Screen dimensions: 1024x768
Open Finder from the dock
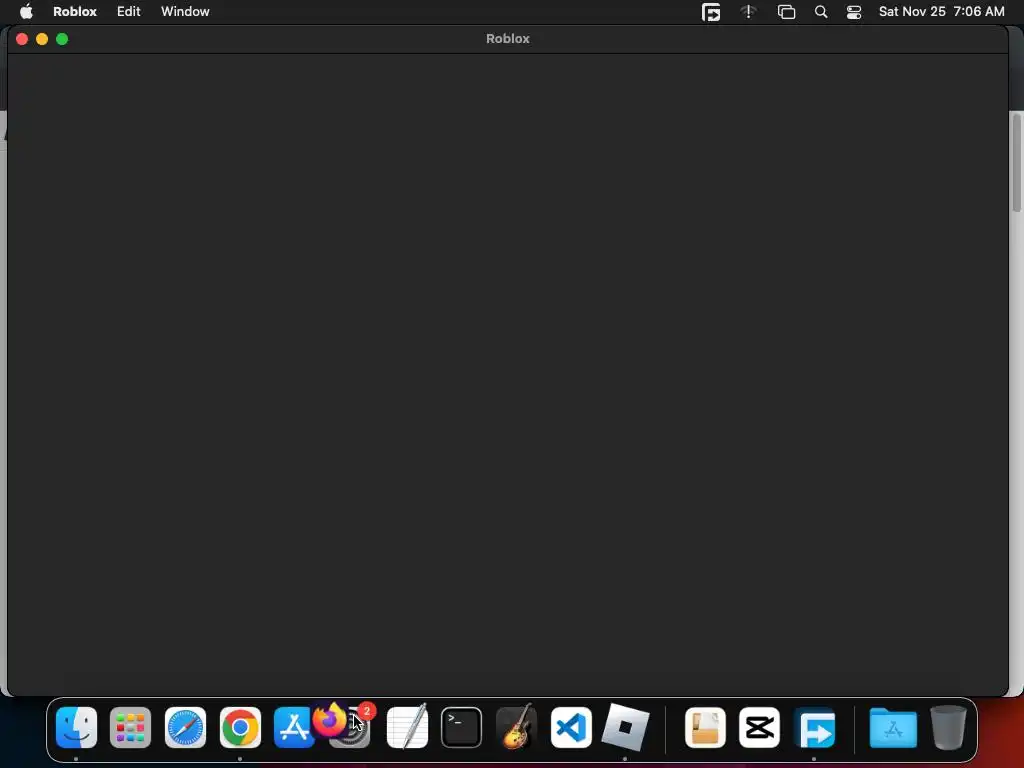point(76,728)
